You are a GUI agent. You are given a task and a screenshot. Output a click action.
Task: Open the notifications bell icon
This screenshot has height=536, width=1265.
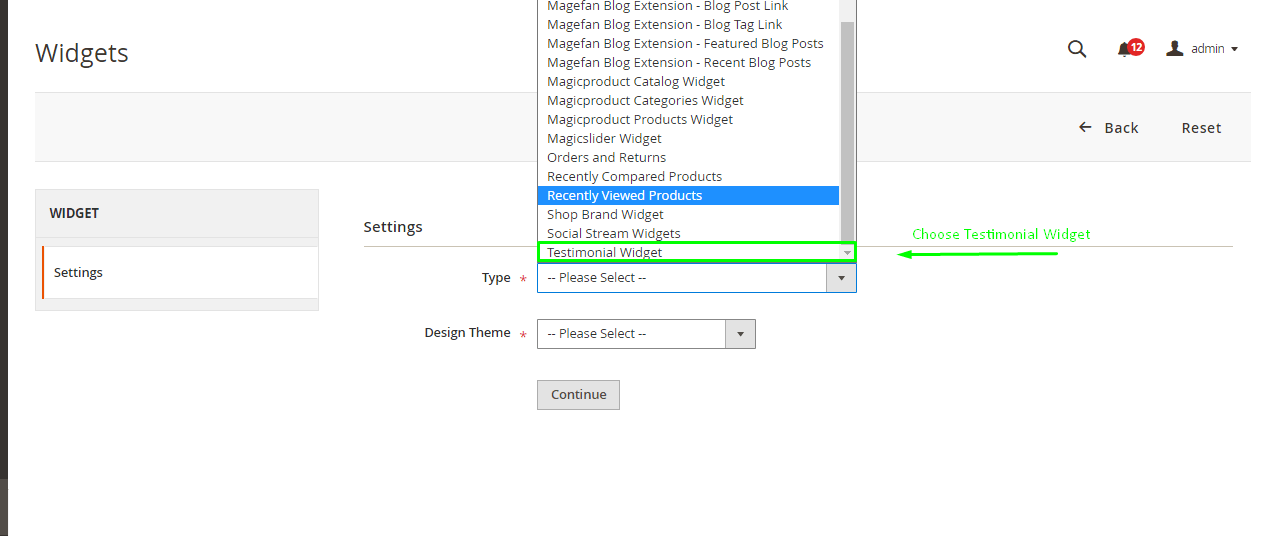tap(1126, 49)
